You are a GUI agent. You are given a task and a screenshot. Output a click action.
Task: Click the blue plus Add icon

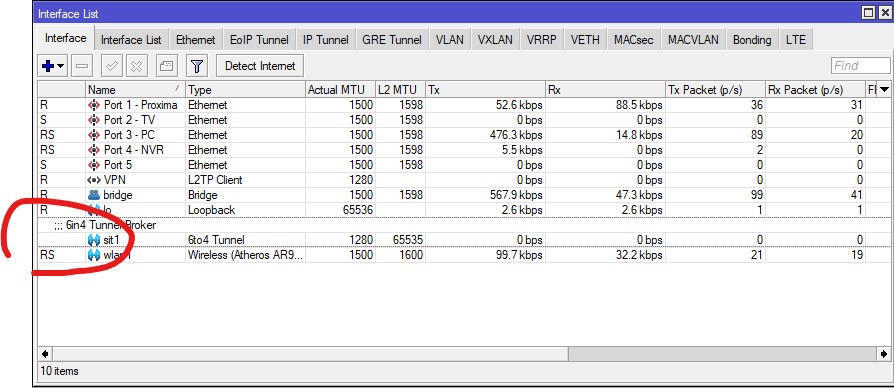pyautogui.click(x=48, y=66)
